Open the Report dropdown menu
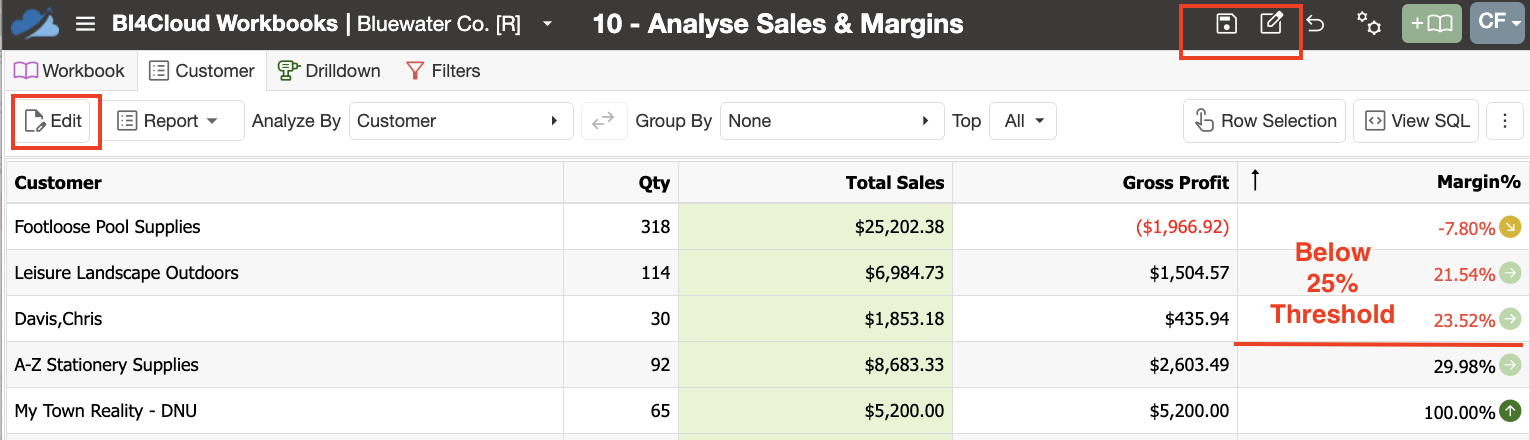The image size is (1530, 440). coord(176,121)
